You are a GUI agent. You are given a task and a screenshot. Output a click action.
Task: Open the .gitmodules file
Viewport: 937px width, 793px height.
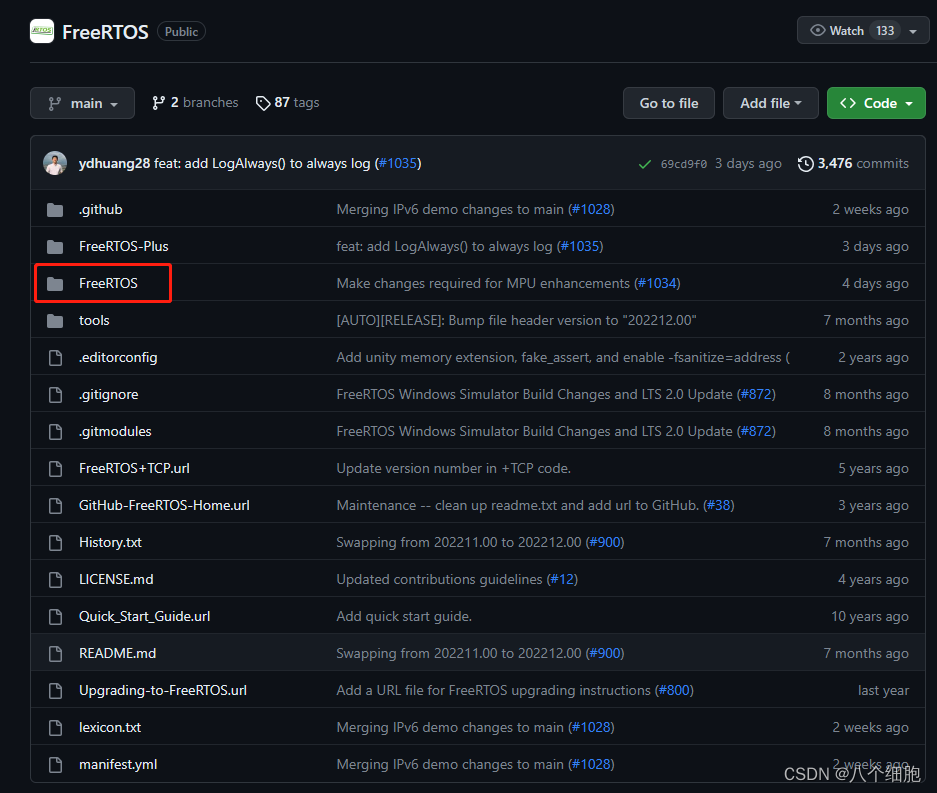tap(115, 432)
